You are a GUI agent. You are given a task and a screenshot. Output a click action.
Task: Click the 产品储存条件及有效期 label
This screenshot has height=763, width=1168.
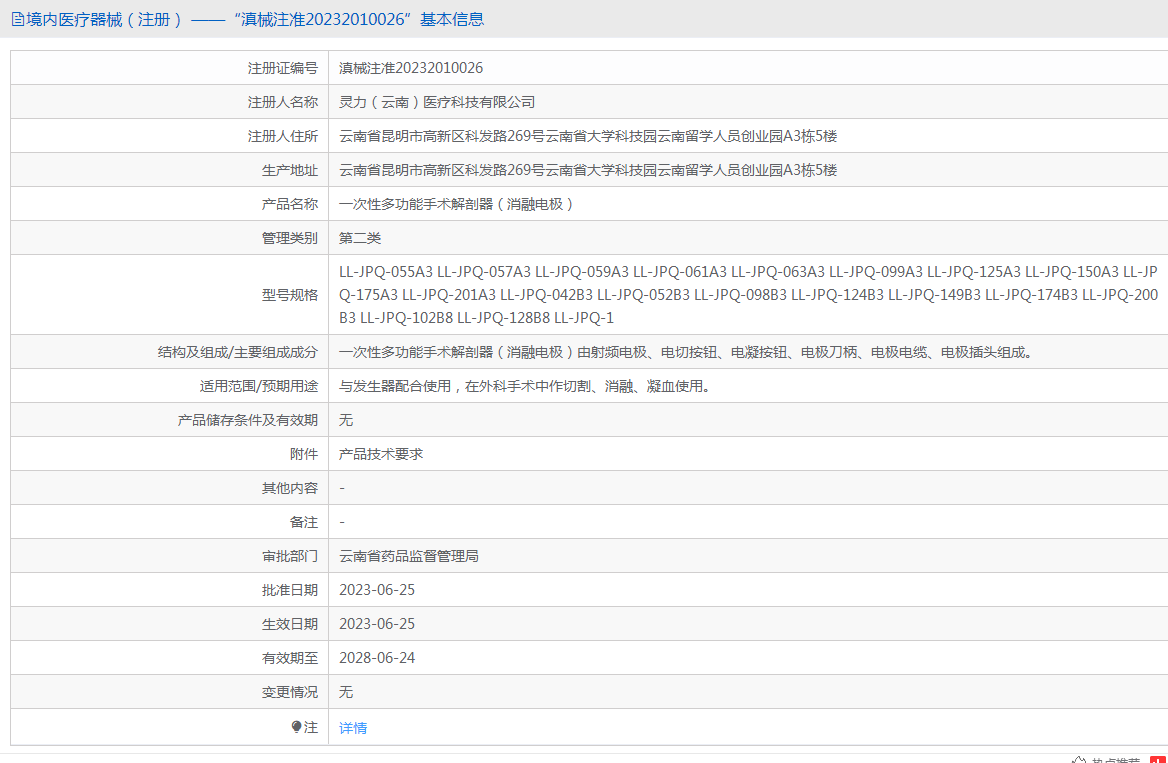coord(248,420)
